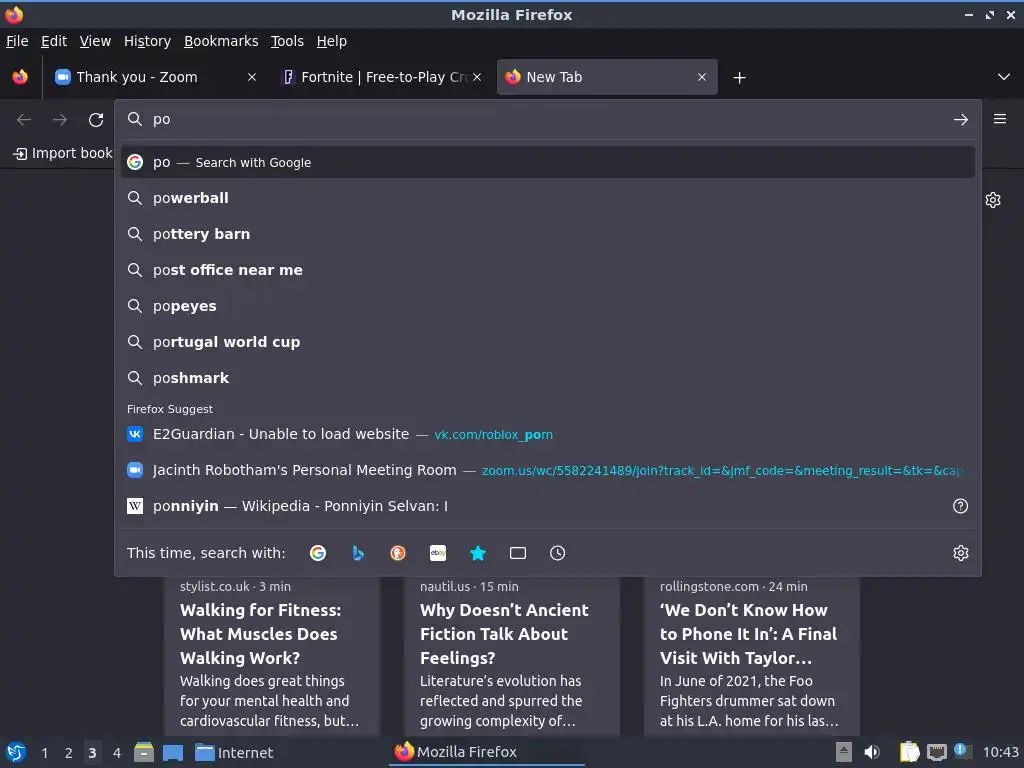Viewport: 1024px width, 768px height.
Task: Click the 10:43 clock in taskbar
Action: (1000, 752)
